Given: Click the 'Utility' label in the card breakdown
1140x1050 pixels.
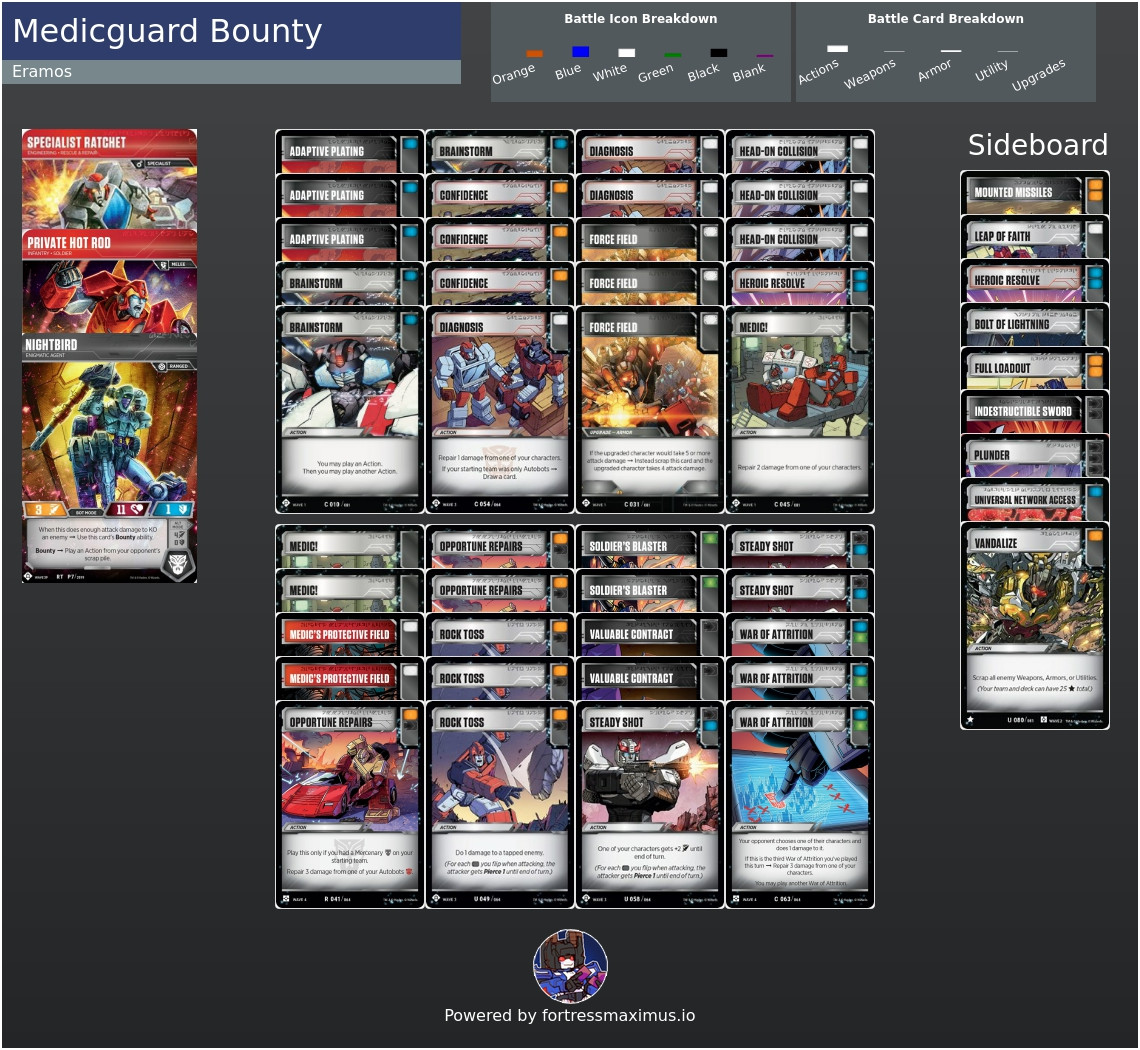Looking at the screenshot, I should click(x=991, y=71).
